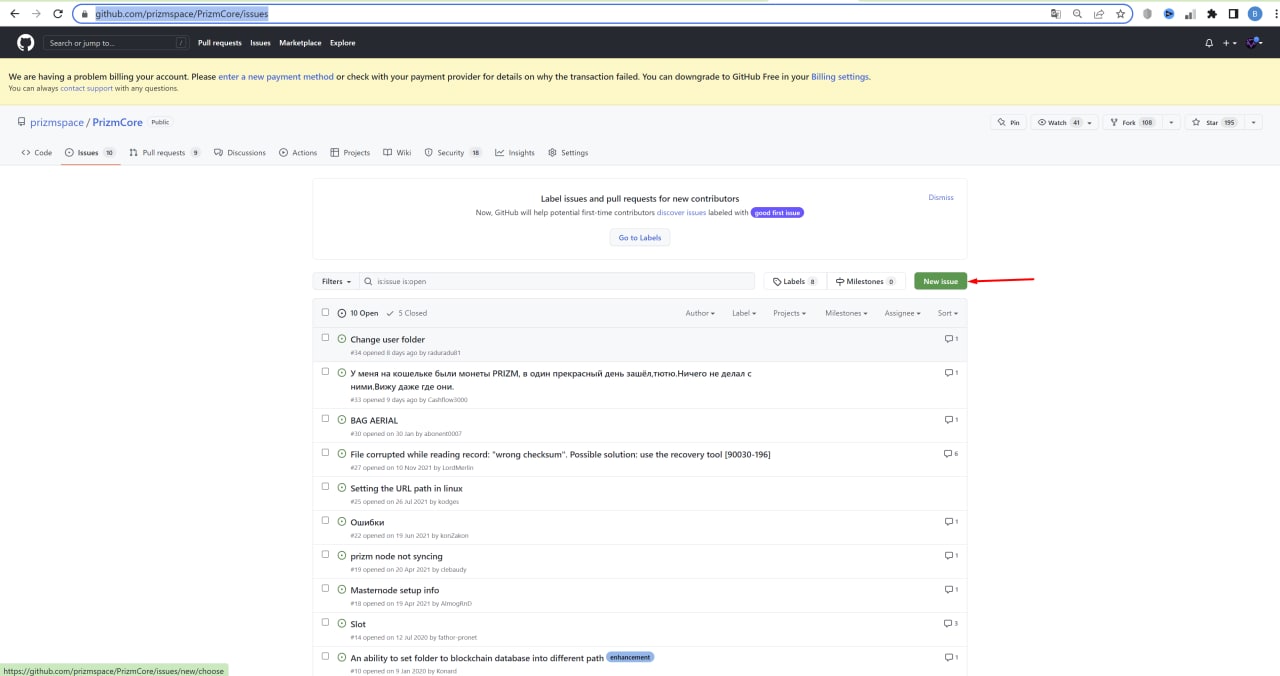Click the repository book icon beside prizmspace
The width and height of the screenshot is (1280, 676).
[x=21, y=122]
